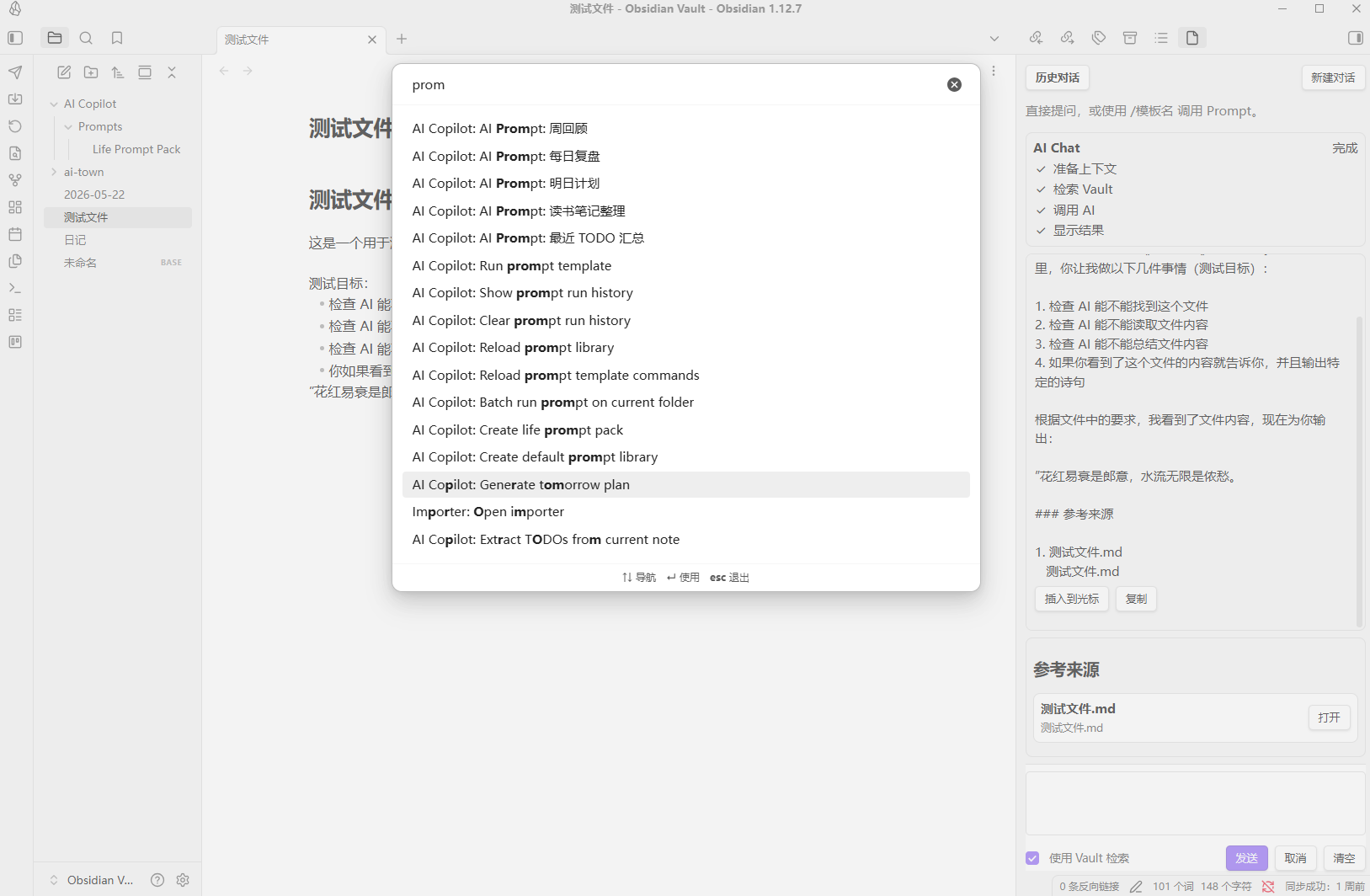Click the 取消 button

(1295, 858)
